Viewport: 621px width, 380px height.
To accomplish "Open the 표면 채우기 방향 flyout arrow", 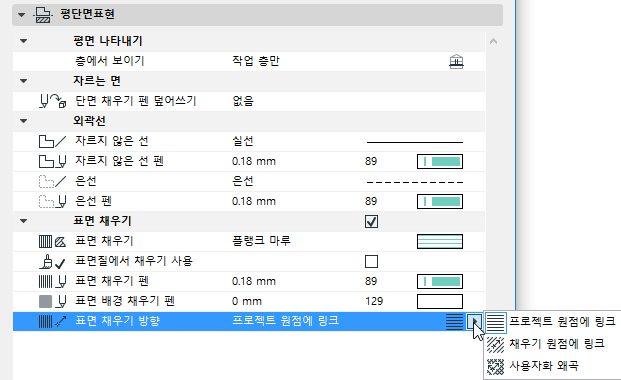I will tap(474, 321).
